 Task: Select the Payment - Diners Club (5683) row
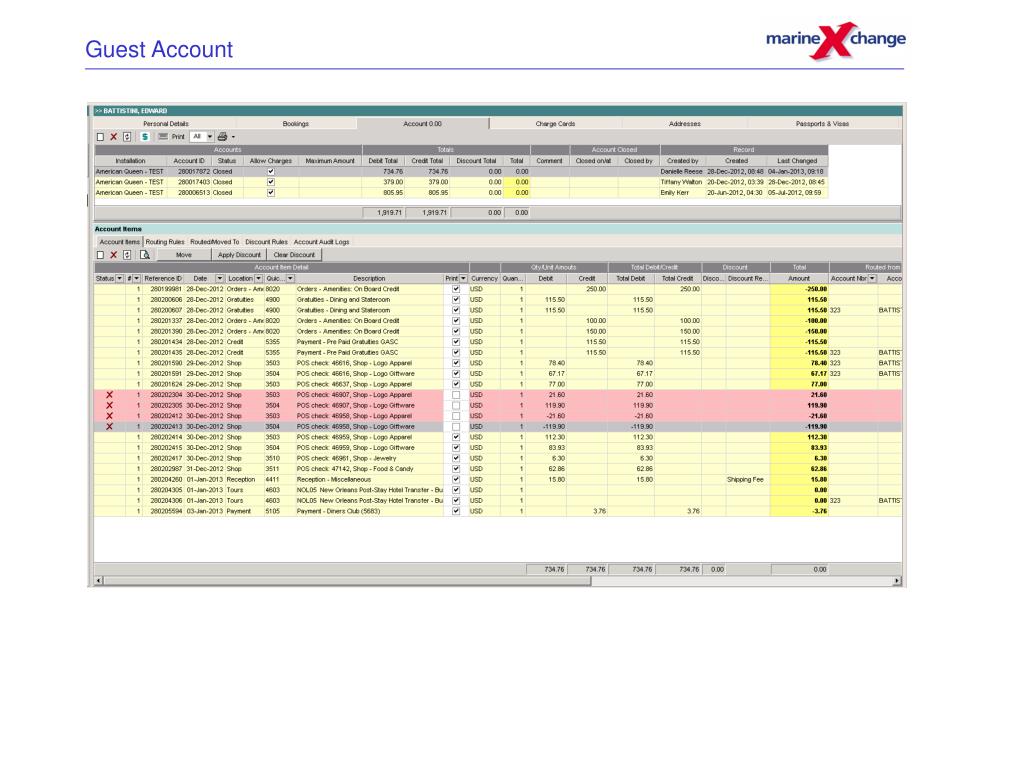click(x=498, y=511)
